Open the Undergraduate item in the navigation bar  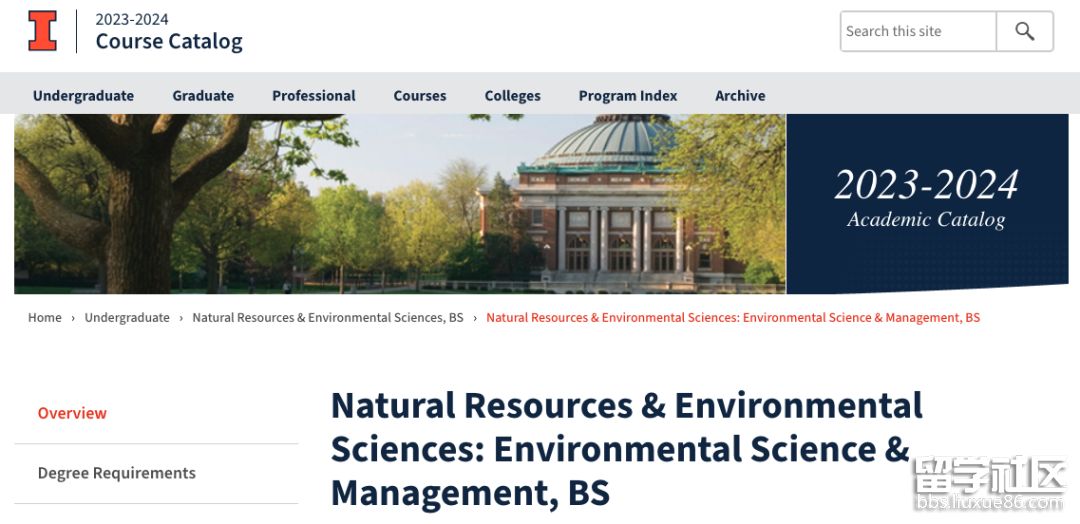pyautogui.click(x=83, y=96)
